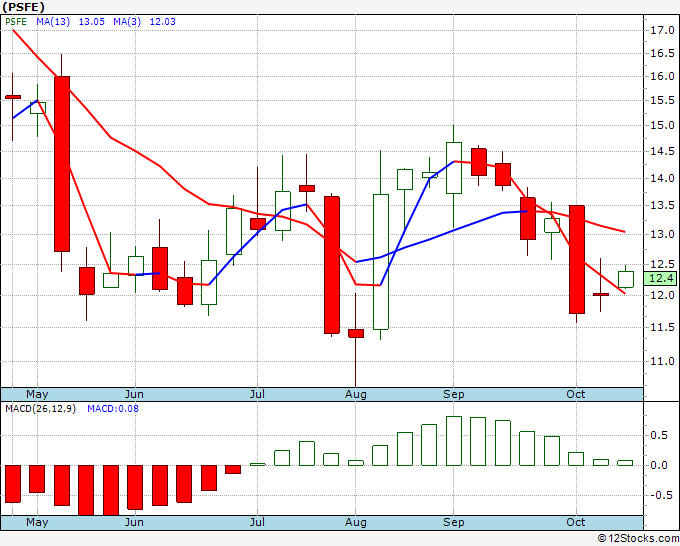Click the 12.0 price axis label
The height and width of the screenshot is (546, 680).
coord(662,295)
